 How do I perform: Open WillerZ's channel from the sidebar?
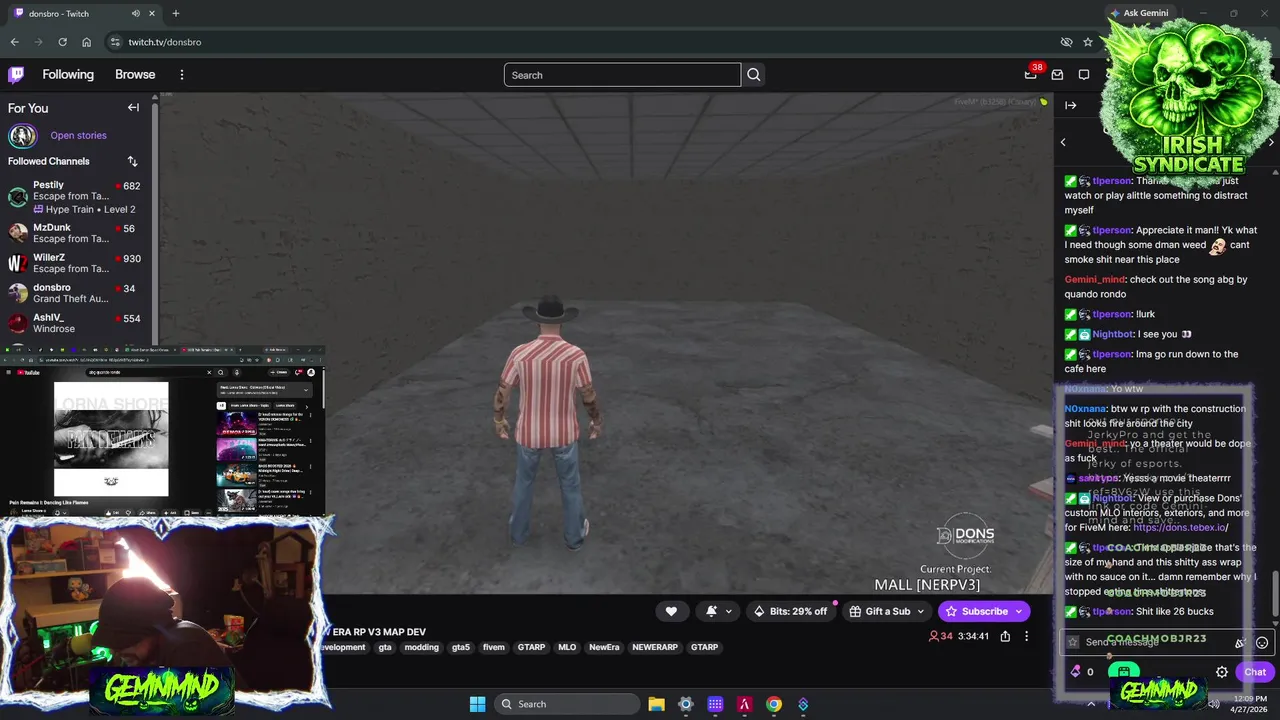(76, 263)
